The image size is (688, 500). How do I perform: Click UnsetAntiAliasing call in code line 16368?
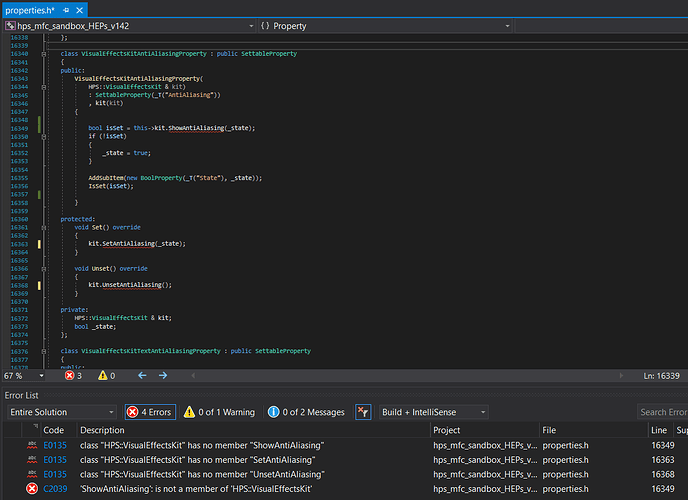click(132, 285)
